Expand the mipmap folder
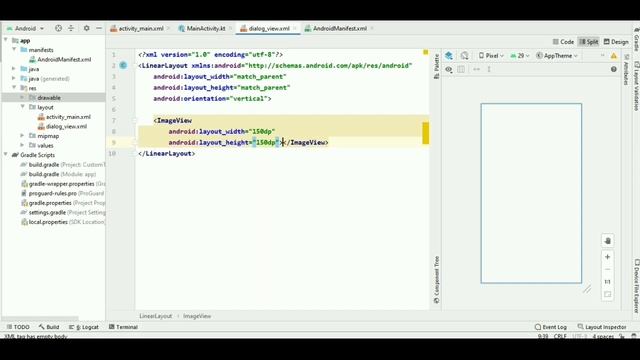The width and height of the screenshot is (640, 360). (23, 135)
